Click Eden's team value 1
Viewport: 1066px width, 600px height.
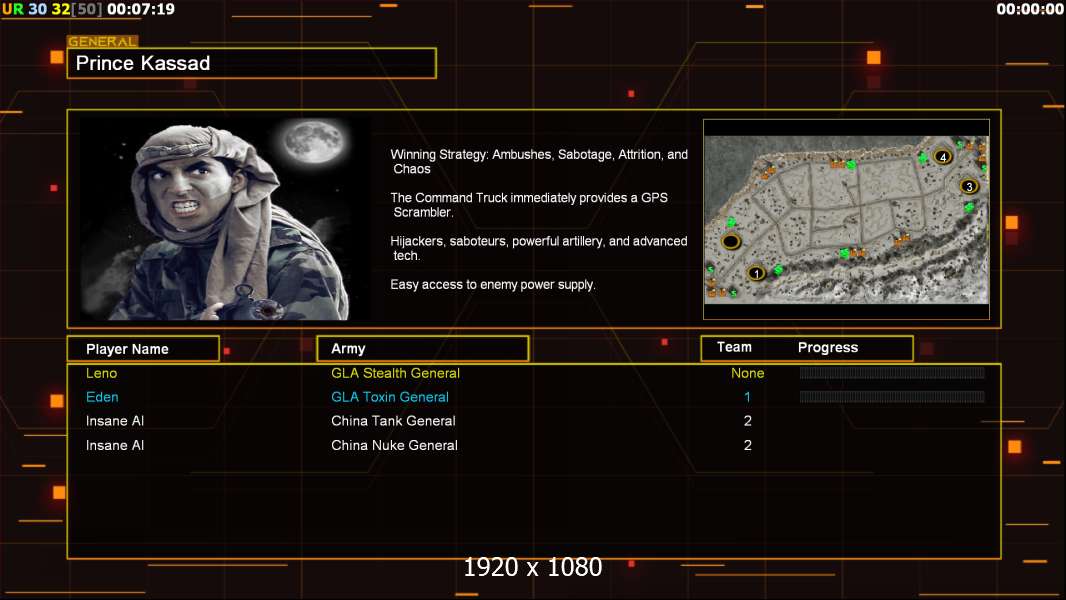[747, 397]
